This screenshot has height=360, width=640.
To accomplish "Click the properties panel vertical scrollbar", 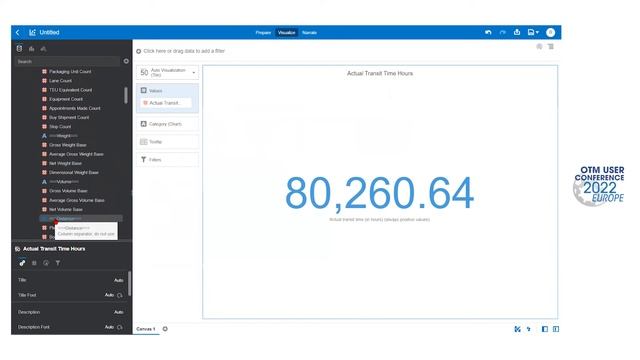I will tap(129, 283).
